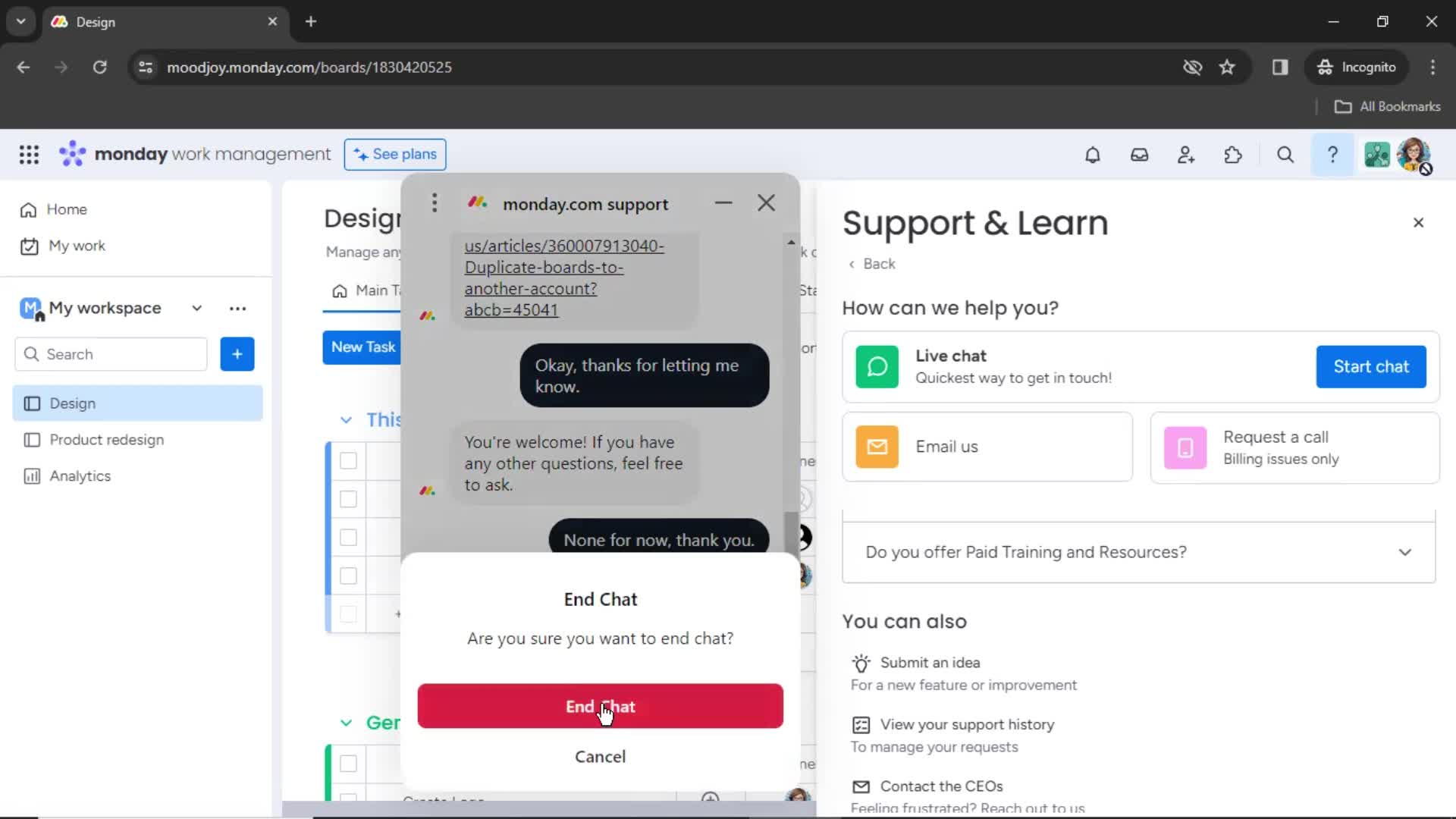The width and height of the screenshot is (1456, 819).
Task: Click the browser address bar URL
Action: click(309, 67)
